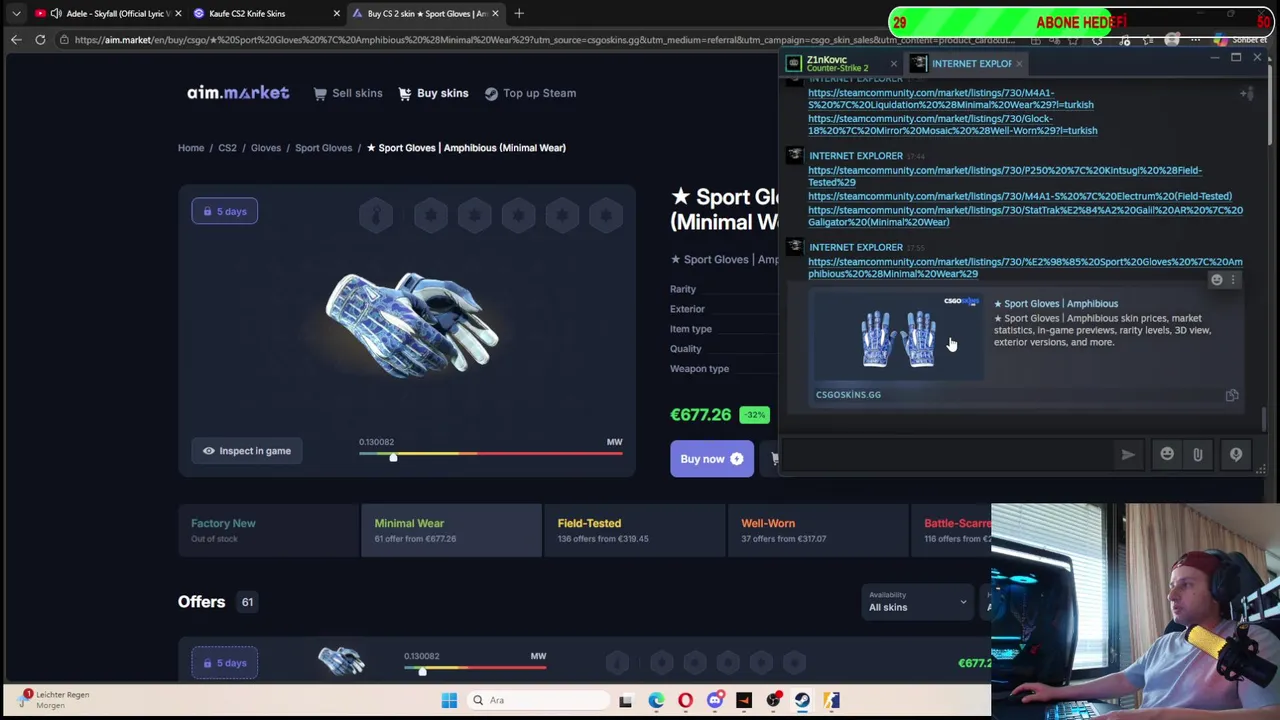Click the first offer gloves thumbnail
The image size is (1280, 720).
click(341, 661)
